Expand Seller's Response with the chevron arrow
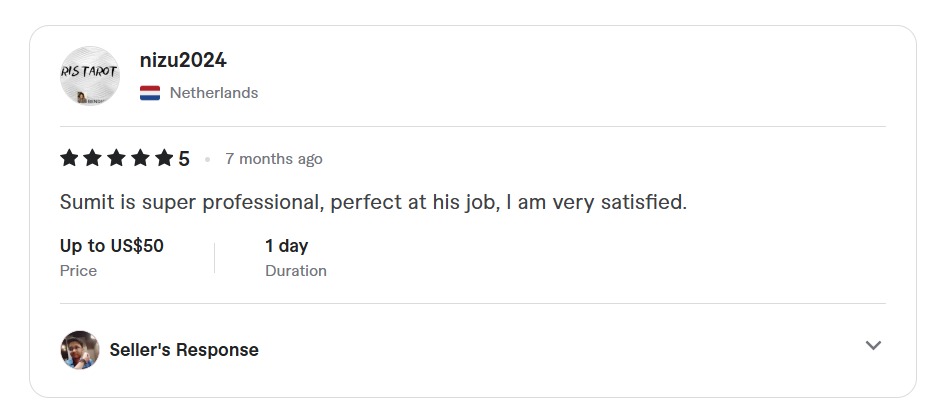Image resolution: width=947 pixels, height=412 pixels. (x=873, y=346)
